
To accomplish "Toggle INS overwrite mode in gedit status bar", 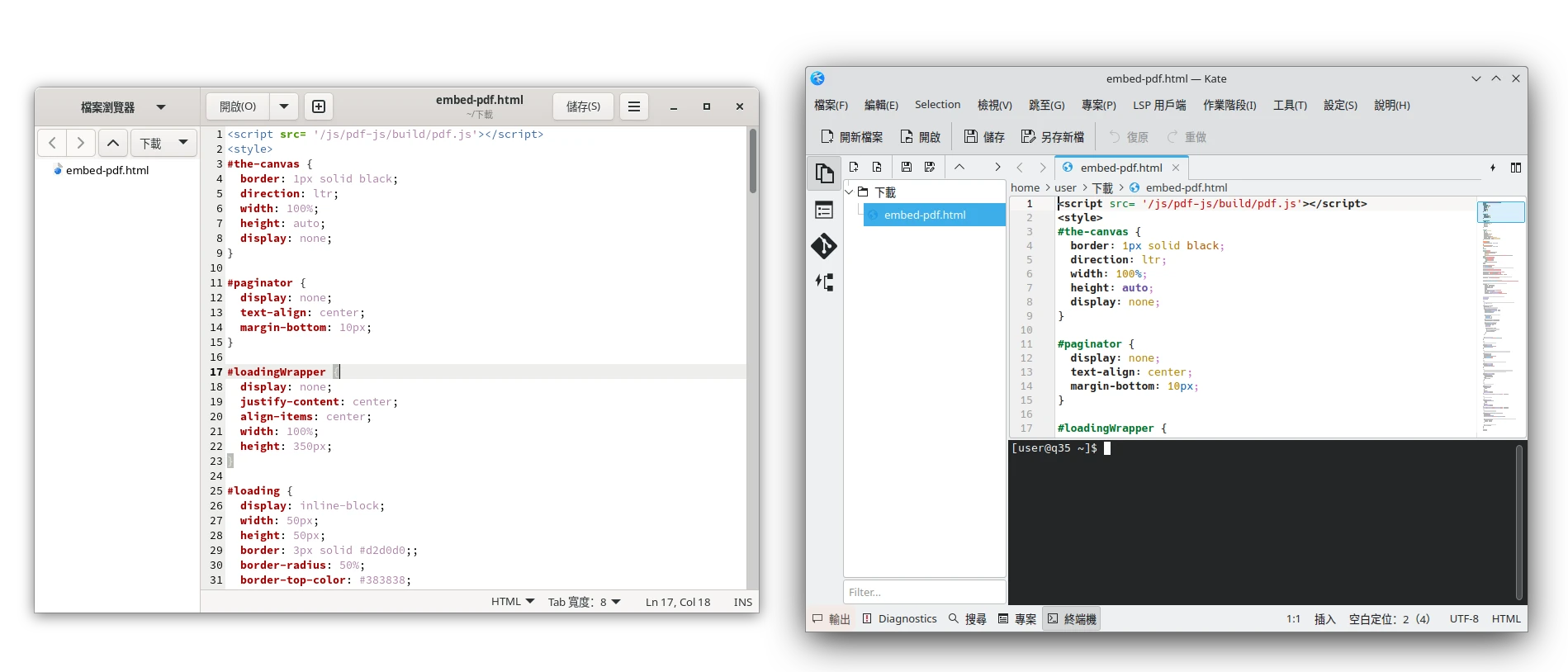I will (743, 602).
